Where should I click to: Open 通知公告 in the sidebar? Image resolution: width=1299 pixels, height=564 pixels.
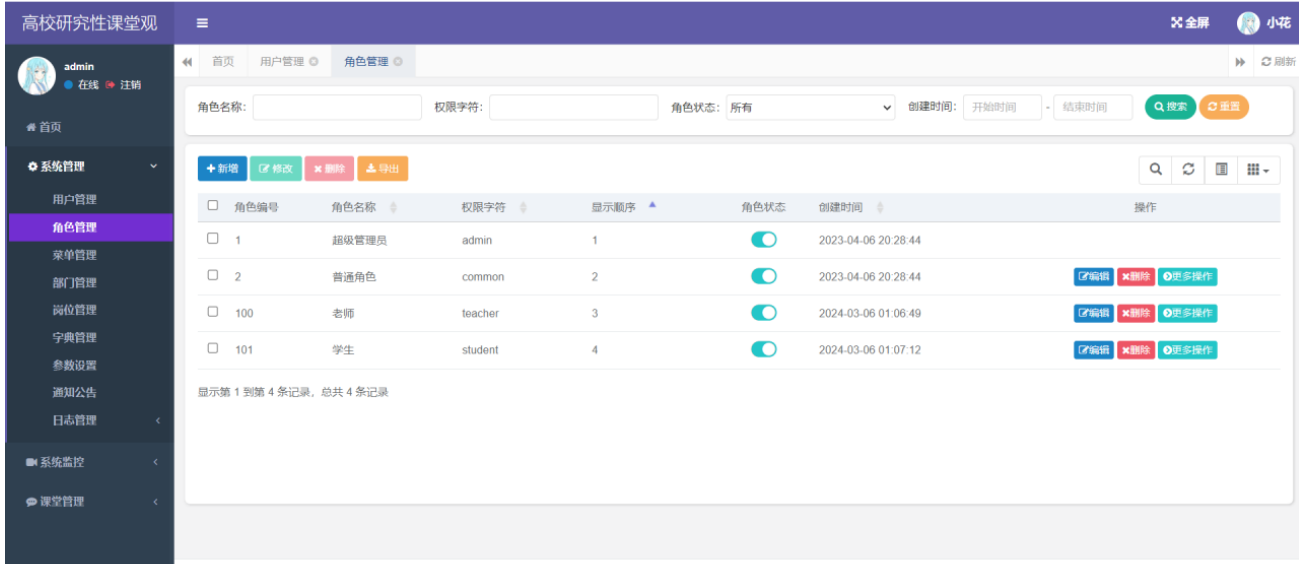click(x=75, y=393)
